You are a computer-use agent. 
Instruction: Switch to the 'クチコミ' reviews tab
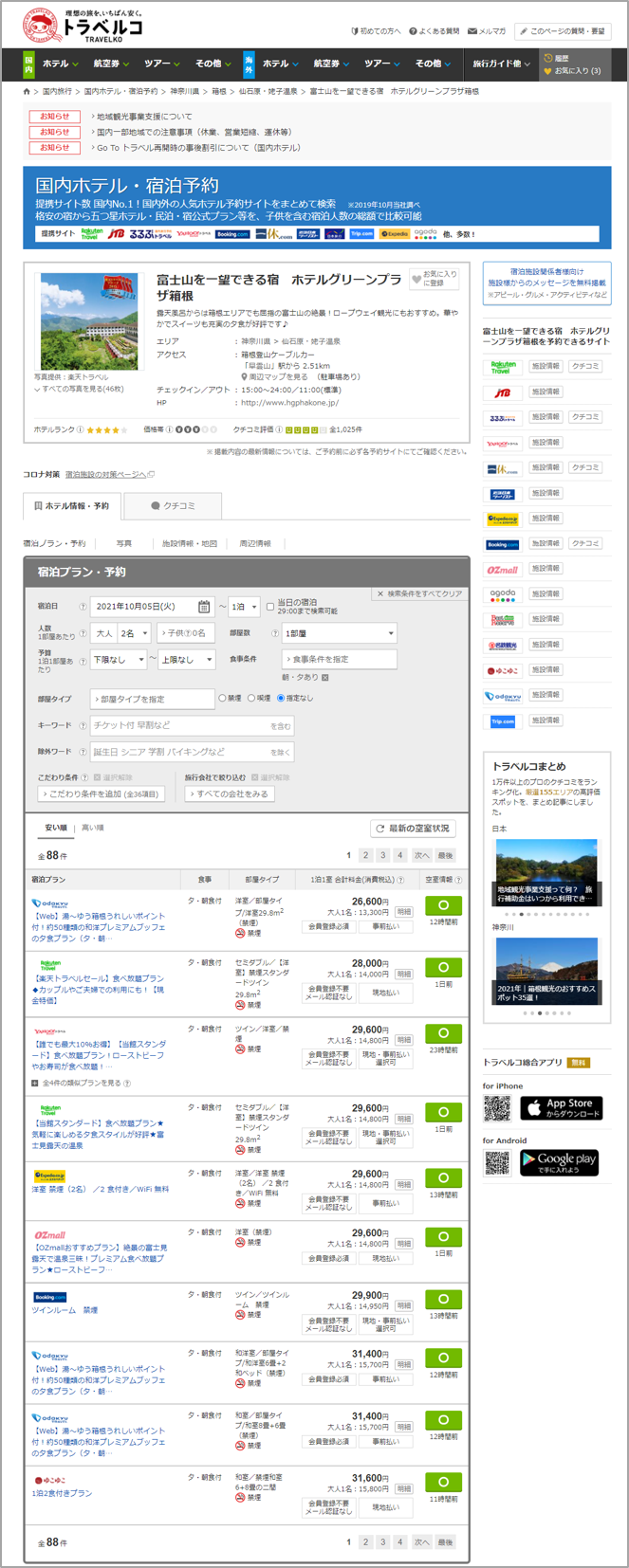pos(173,506)
